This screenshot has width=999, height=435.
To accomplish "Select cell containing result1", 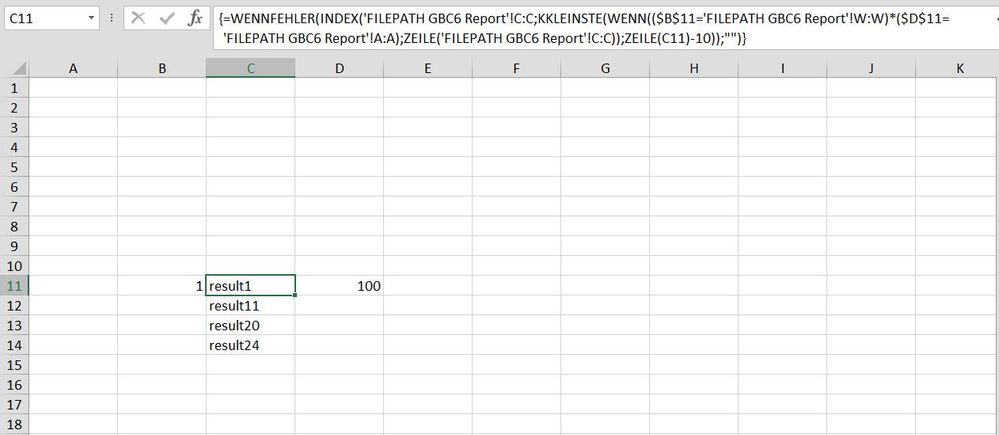I will coord(250,285).
